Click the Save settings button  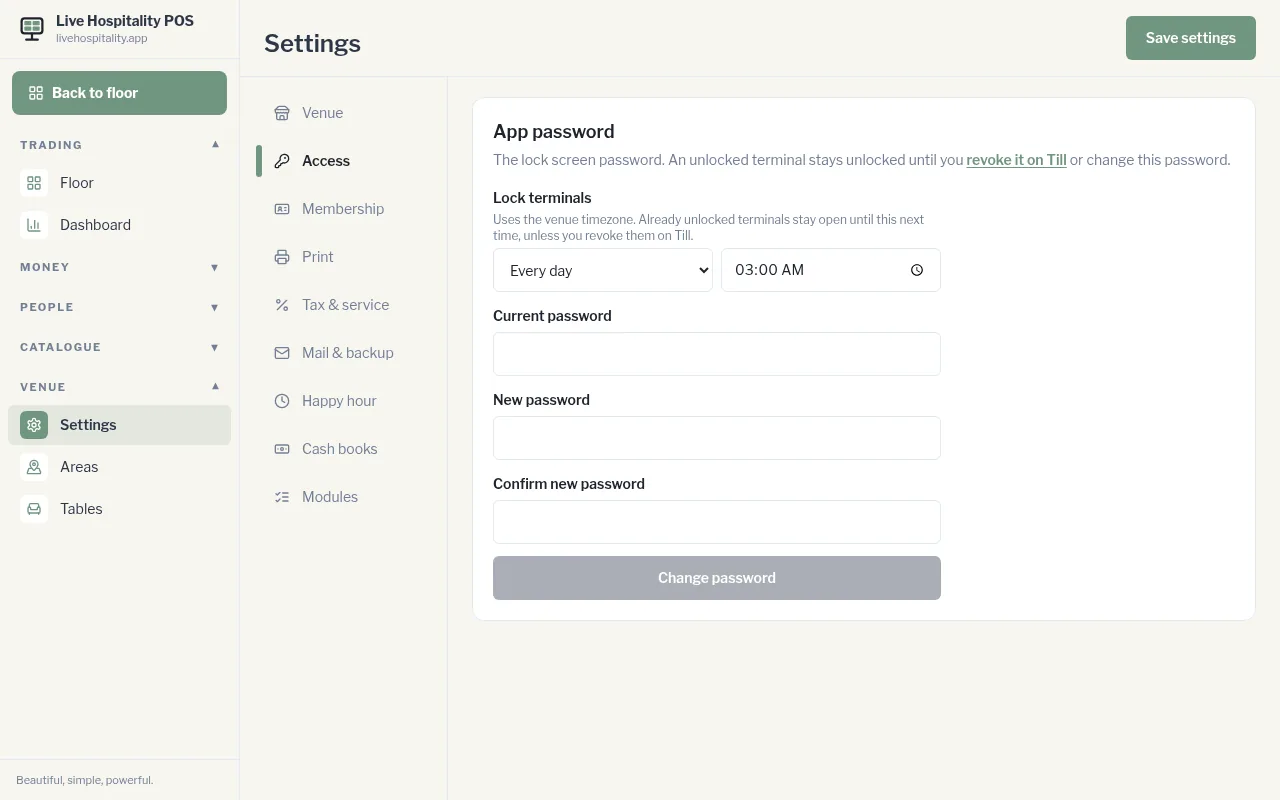point(1191,38)
